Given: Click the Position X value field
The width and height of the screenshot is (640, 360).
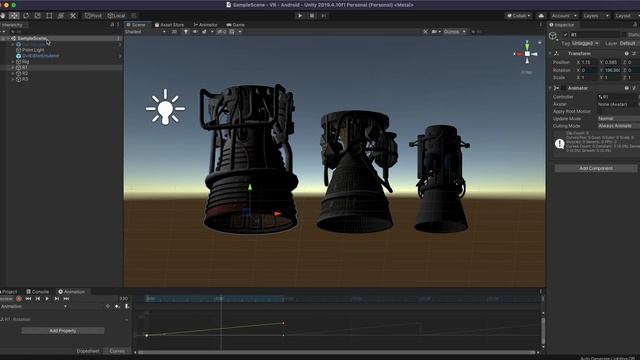Looking at the screenshot, I should 589,62.
